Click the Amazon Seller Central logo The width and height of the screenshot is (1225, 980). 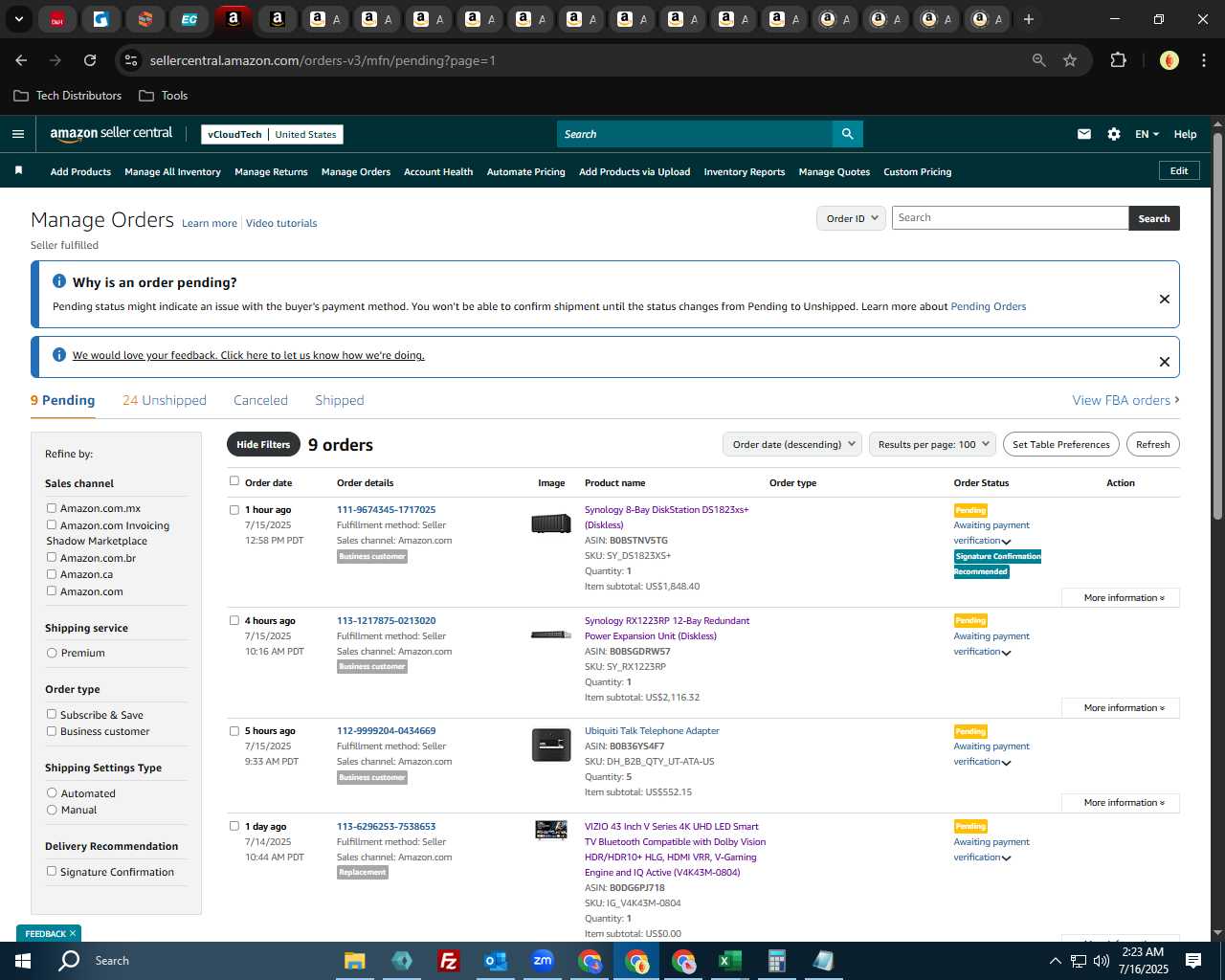pos(111,134)
